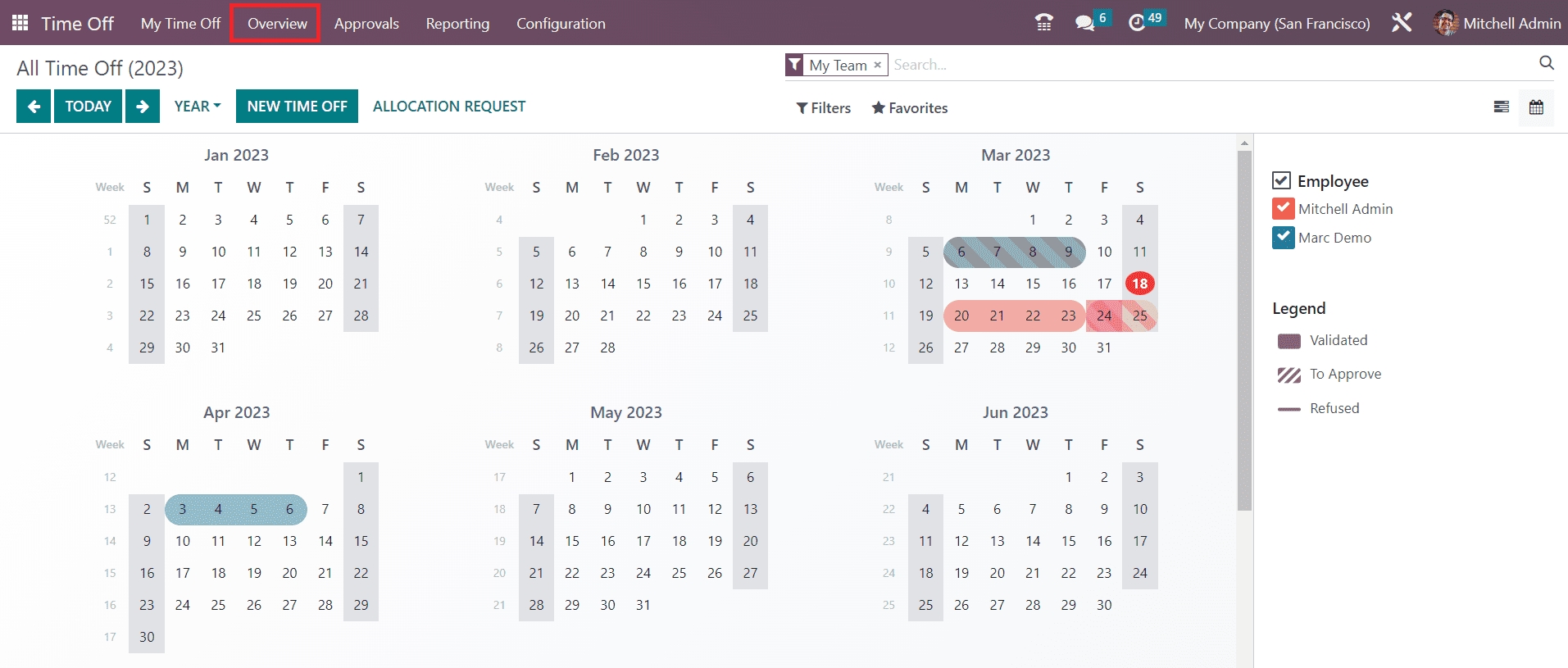Click the search magnifier icon

1546,63
